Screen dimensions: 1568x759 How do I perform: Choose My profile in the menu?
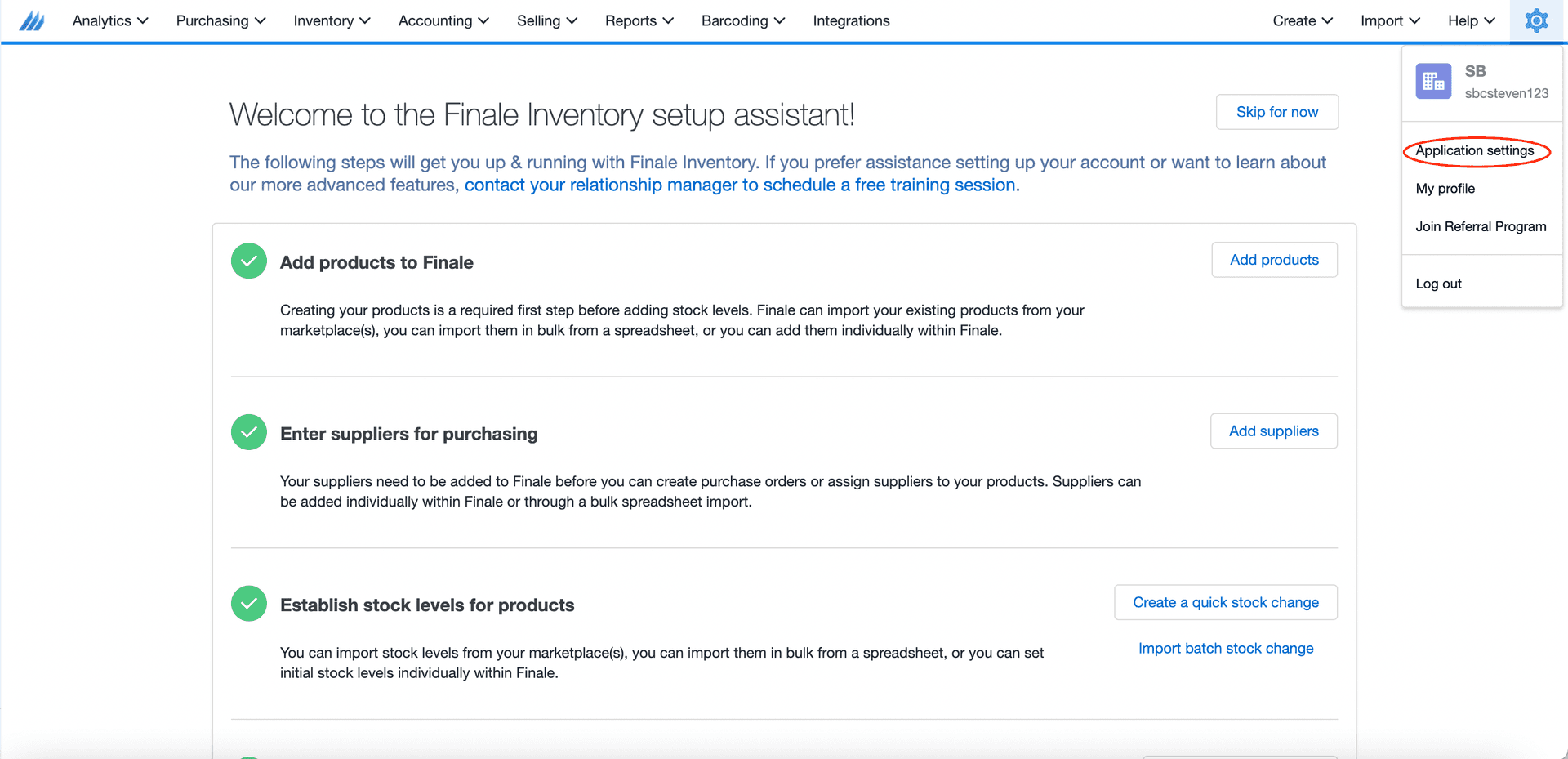[x=1445, y=189]
